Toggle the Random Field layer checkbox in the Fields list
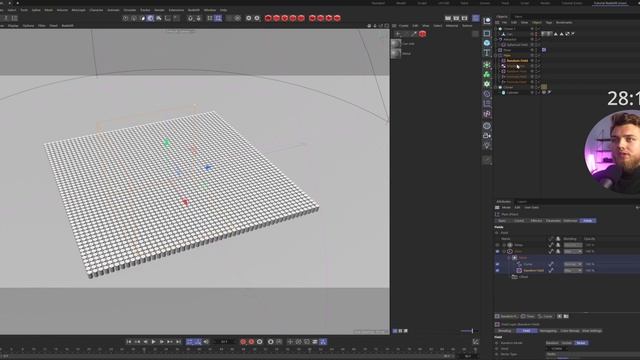Viewport: 640px width, 360px height. tap(497, 270)
